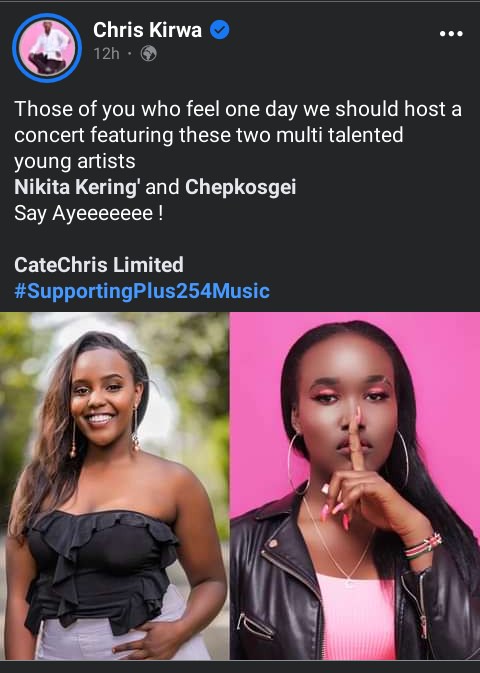Screen dimensions: 480x673
Task: Click the dot separator beside 12h
Action: pyautogui.click(x=130, y=54)
